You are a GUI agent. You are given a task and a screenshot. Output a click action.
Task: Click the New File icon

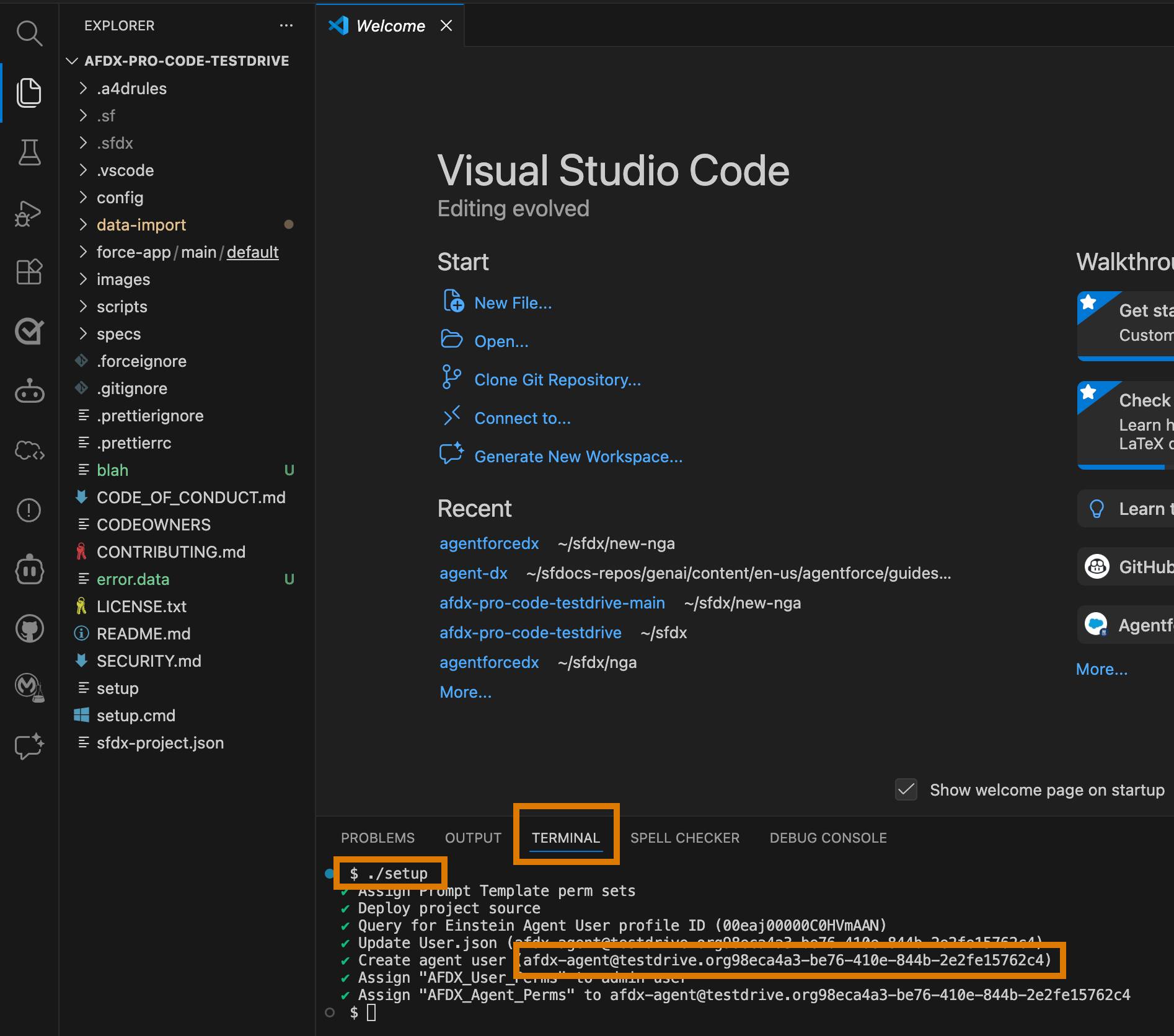coord(452,301)
